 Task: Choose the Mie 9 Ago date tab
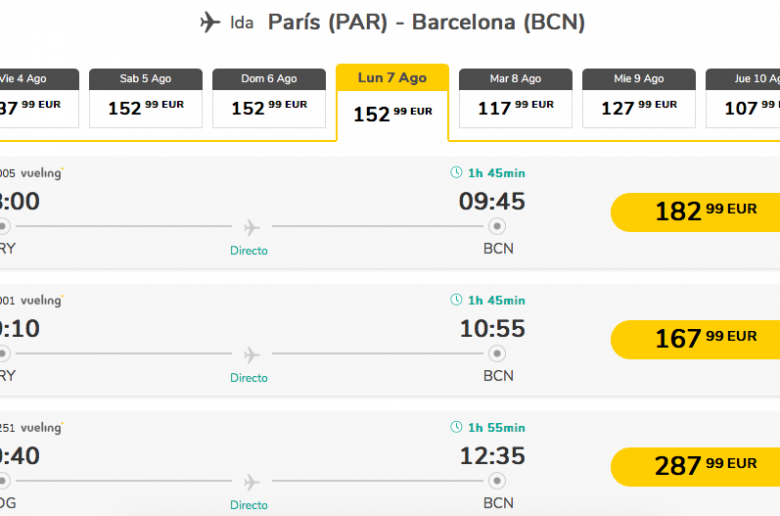coord(639,98)
